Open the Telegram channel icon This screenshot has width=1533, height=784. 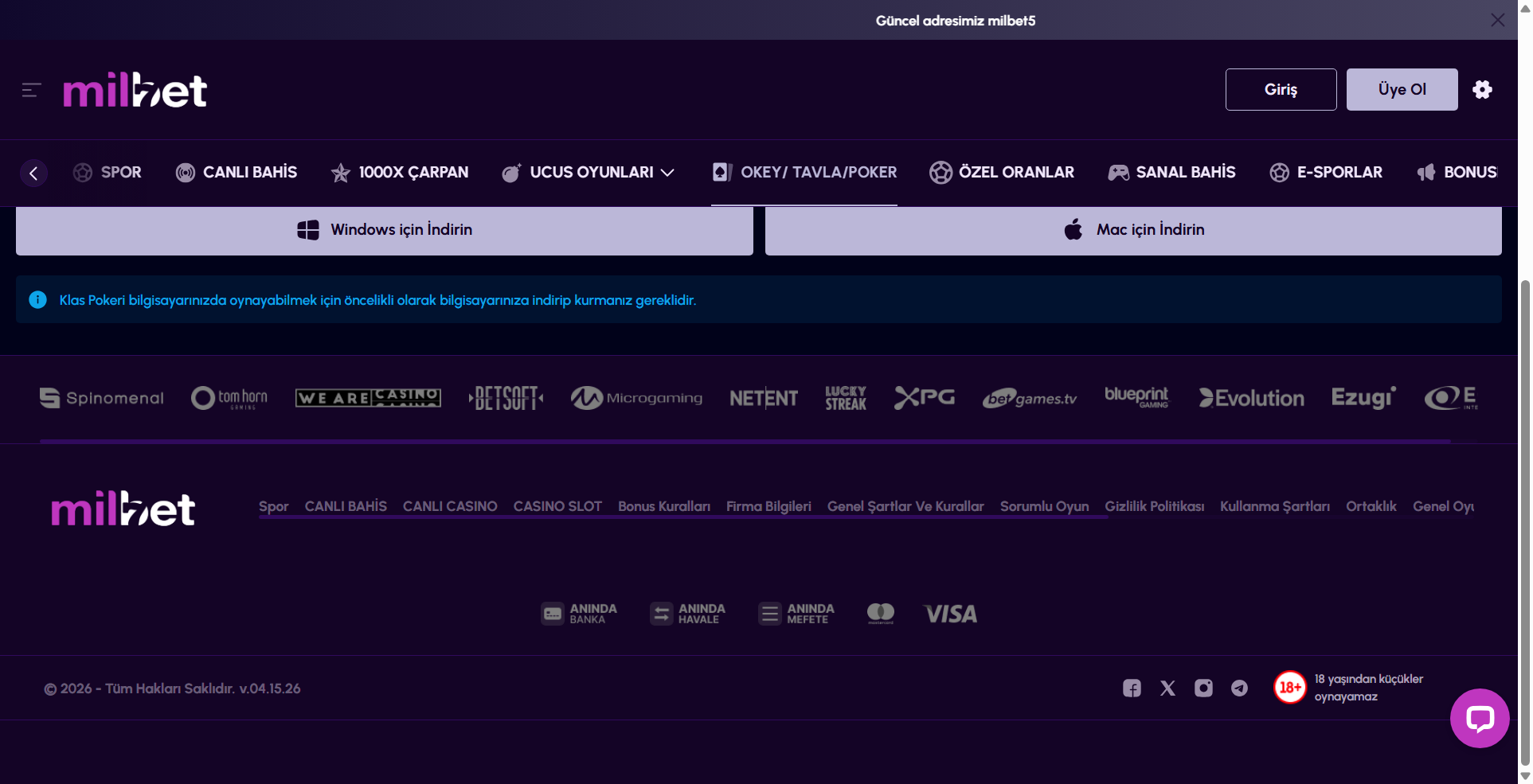(x=1239, y=688)
